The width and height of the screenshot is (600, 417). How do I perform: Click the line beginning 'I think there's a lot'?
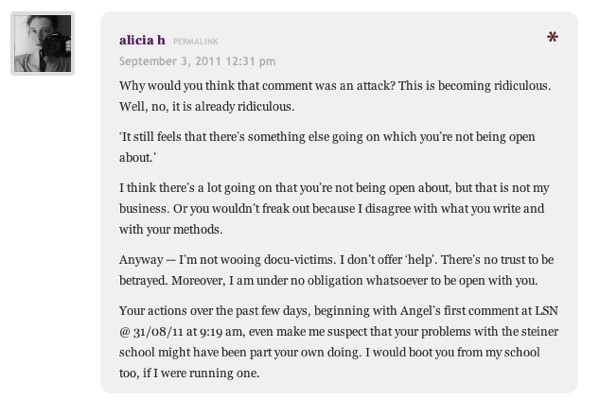(x=334, y=188)
